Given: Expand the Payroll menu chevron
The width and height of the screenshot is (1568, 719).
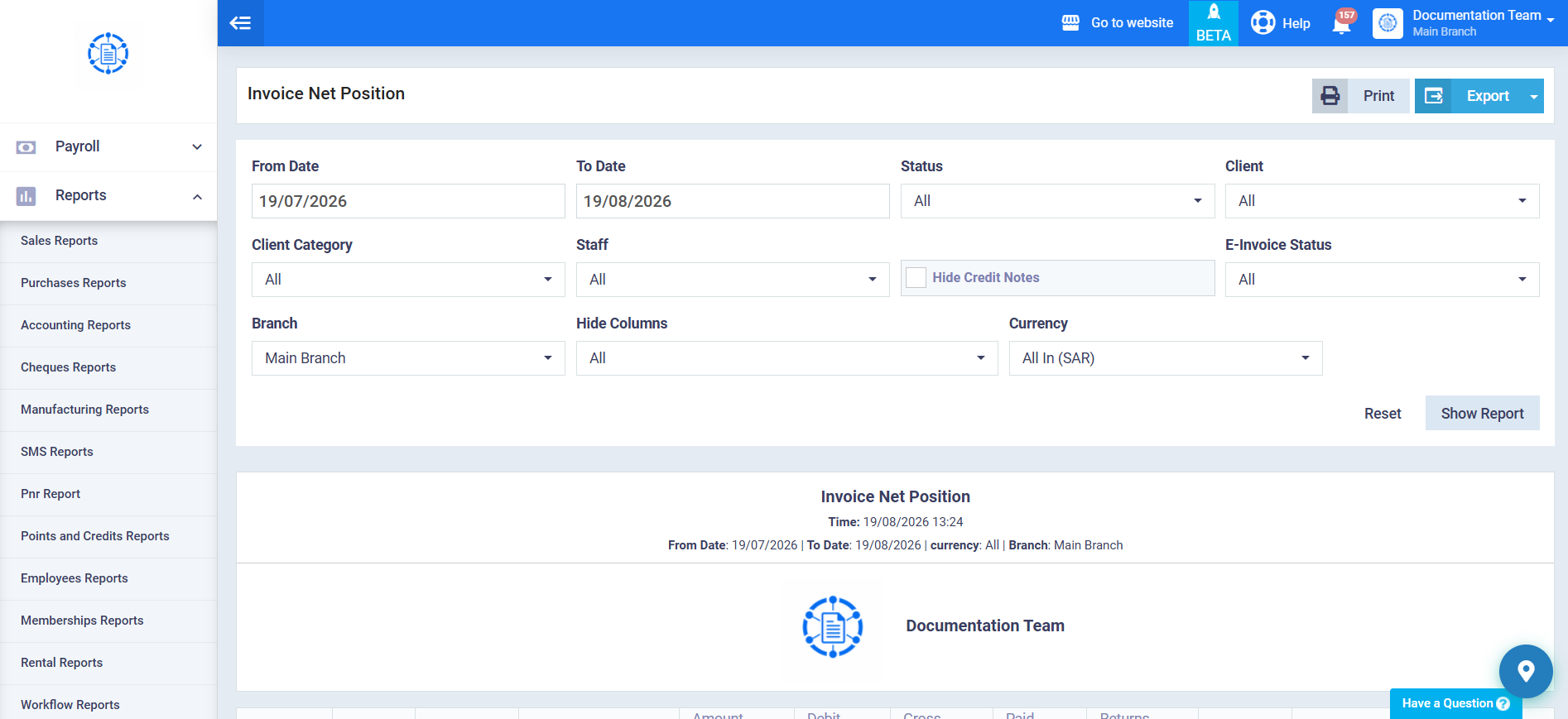Looking at the screenshot, I should click(x=197, y=147).
